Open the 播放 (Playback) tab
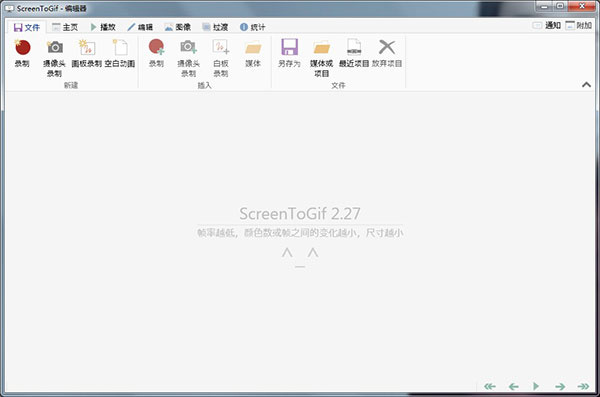 [103, 27]
